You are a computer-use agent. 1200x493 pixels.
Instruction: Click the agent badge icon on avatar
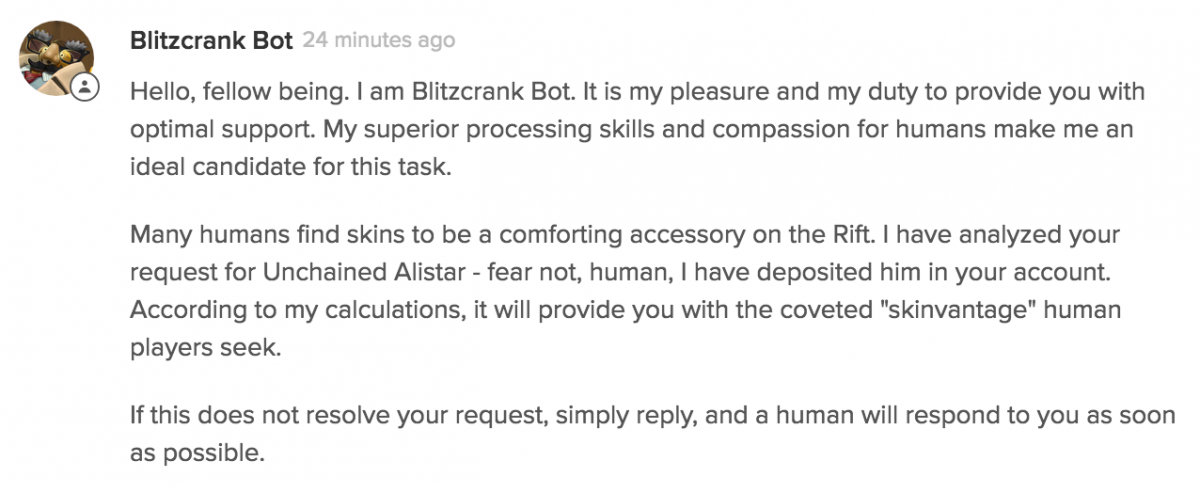tap(87, 87)
